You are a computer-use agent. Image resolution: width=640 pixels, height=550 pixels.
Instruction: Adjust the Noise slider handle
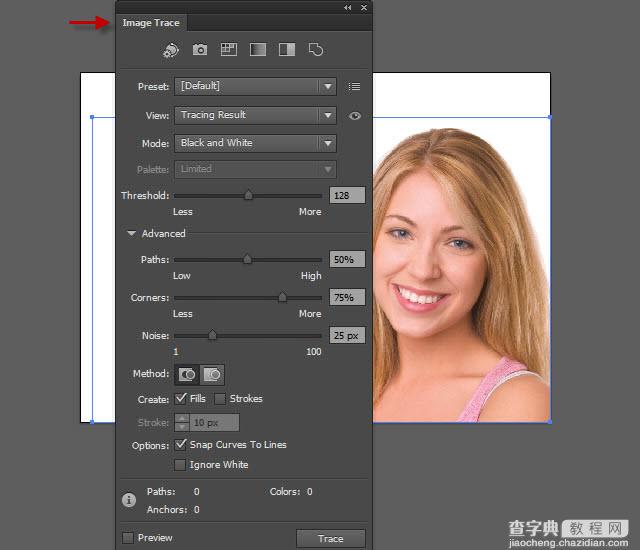point(212,335)
